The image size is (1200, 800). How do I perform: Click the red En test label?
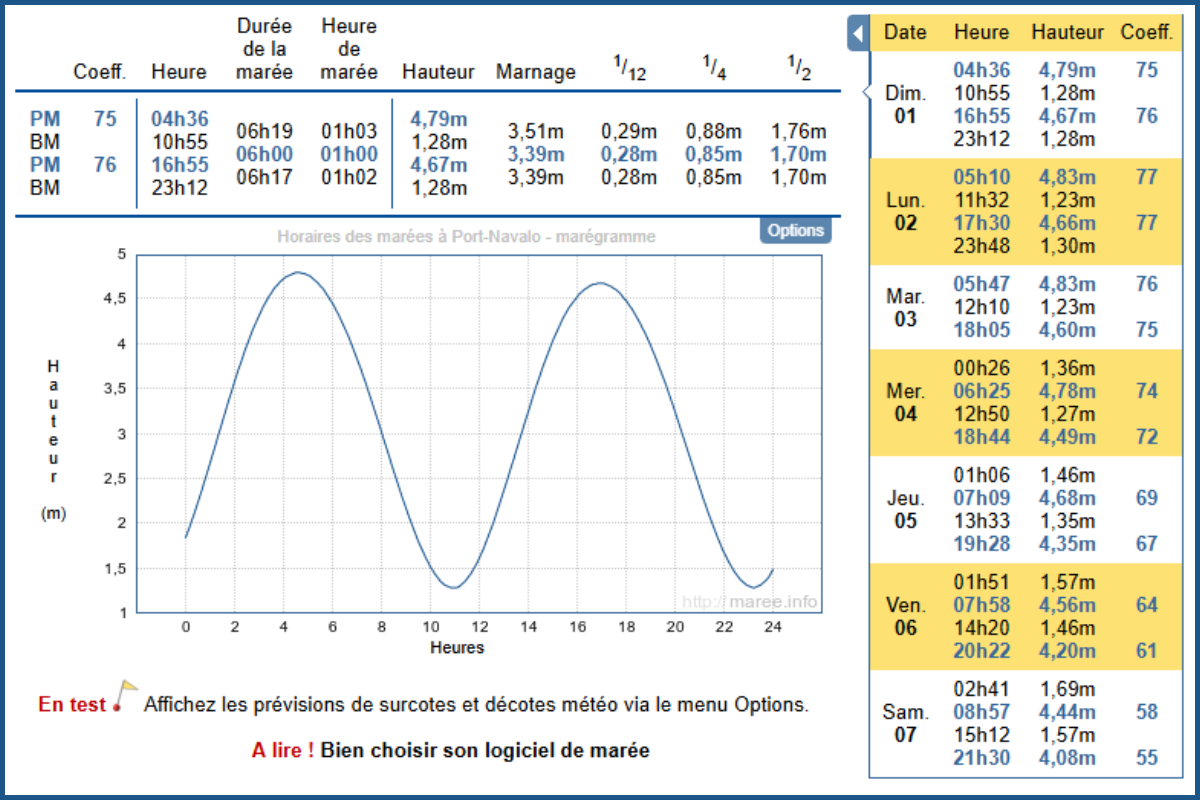point(72,704)
